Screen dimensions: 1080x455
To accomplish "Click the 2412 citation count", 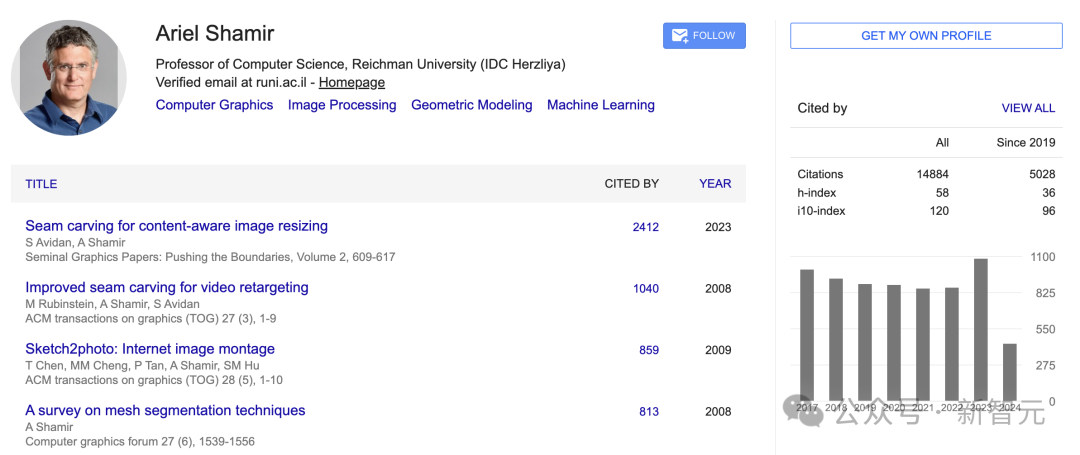I will coord(646,227).
